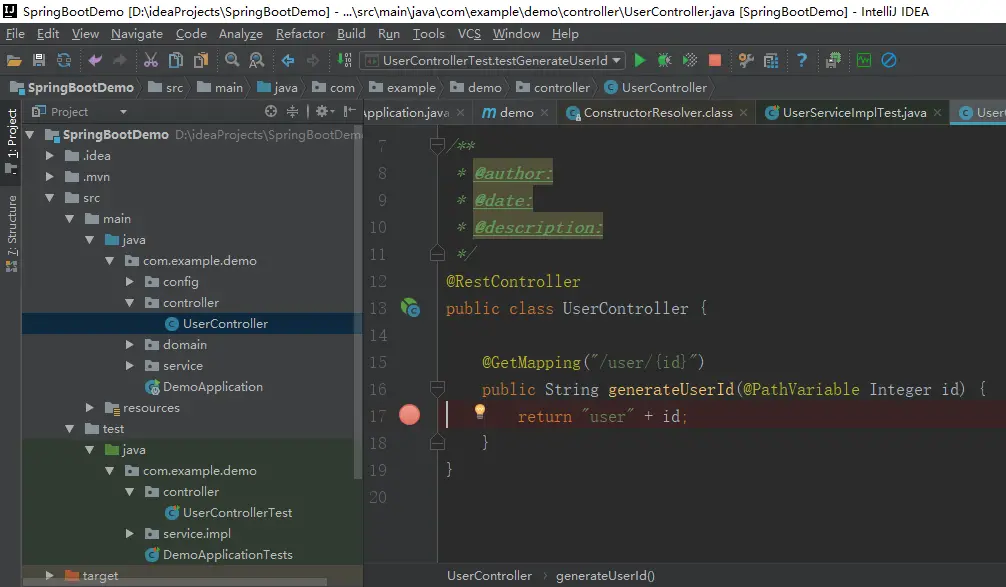Open Settings wrench icon in toolbar

pos(746,60)
